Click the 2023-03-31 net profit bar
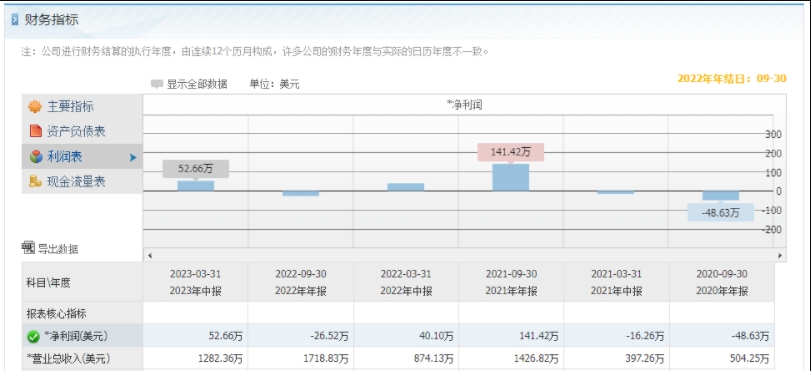Image resolution: width=811 pixels, height=371 pixels. click(x=196, y=186)
